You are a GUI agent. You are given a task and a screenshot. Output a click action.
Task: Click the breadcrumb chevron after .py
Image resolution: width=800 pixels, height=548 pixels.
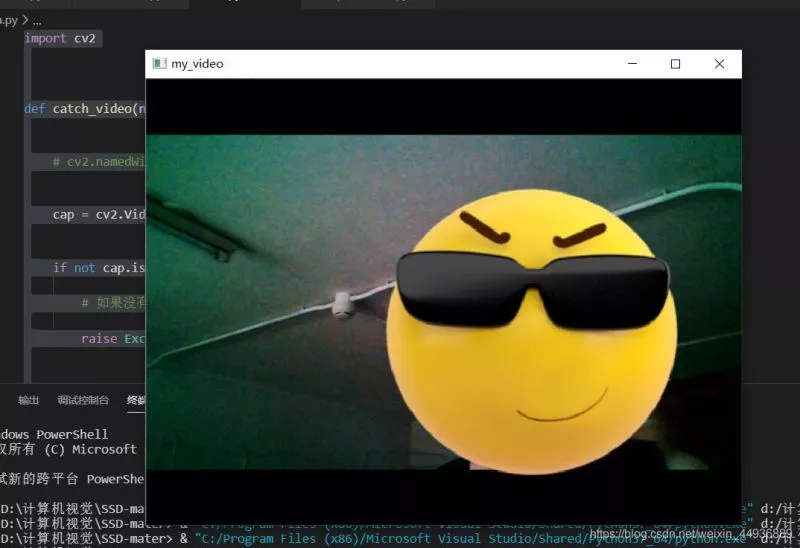click(25, 20)
